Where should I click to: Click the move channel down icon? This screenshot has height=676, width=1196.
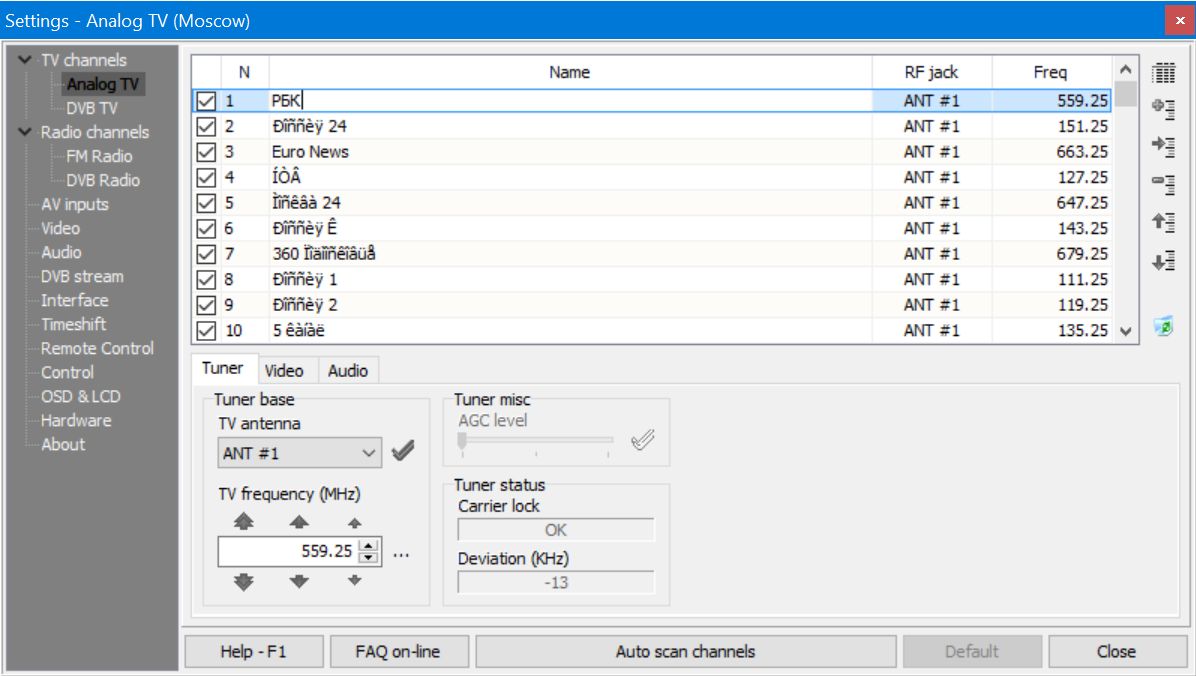coord(1162,262)
